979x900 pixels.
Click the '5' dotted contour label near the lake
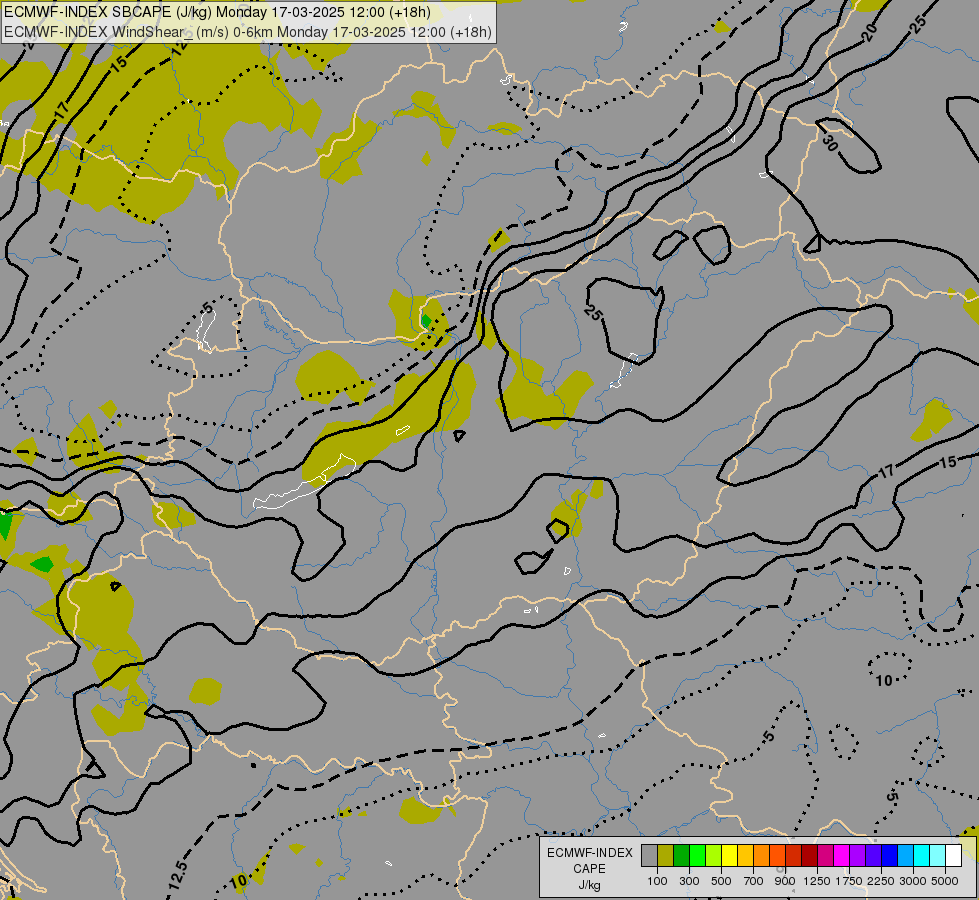point(207,308)
